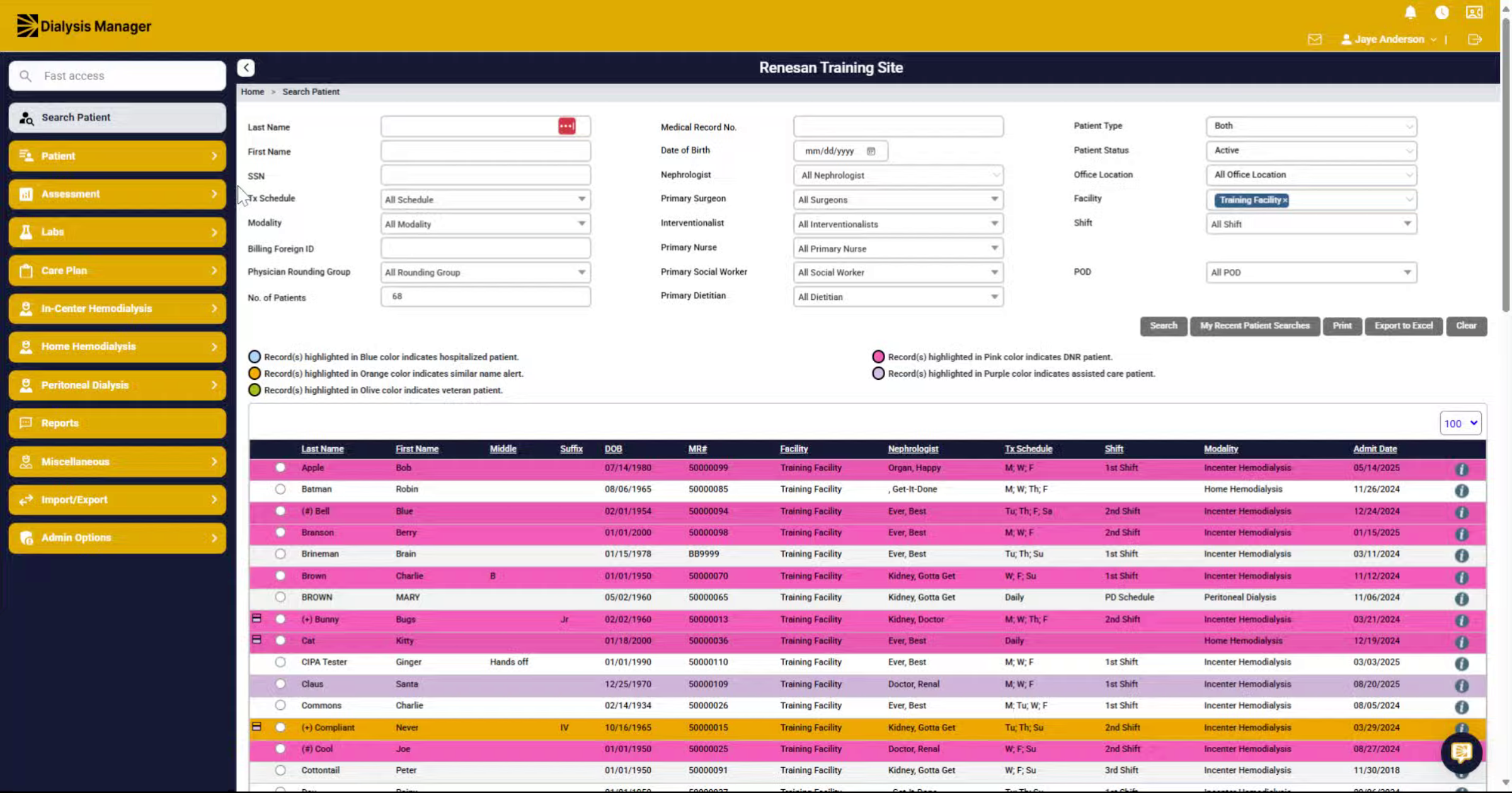
Task: Open the Date of Birth calendar icon
Action: pyautogui.click(x=871, y=151)
